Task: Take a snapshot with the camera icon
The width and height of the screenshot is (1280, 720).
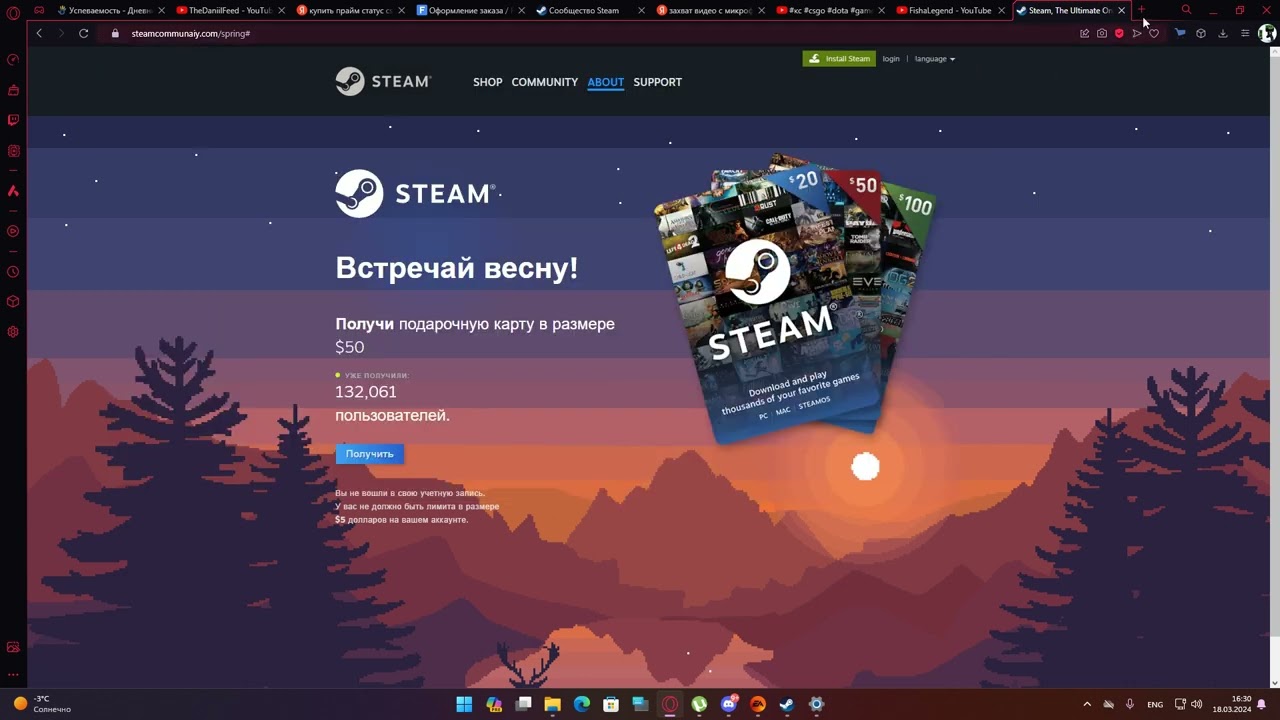Action: coord(1102,33)
